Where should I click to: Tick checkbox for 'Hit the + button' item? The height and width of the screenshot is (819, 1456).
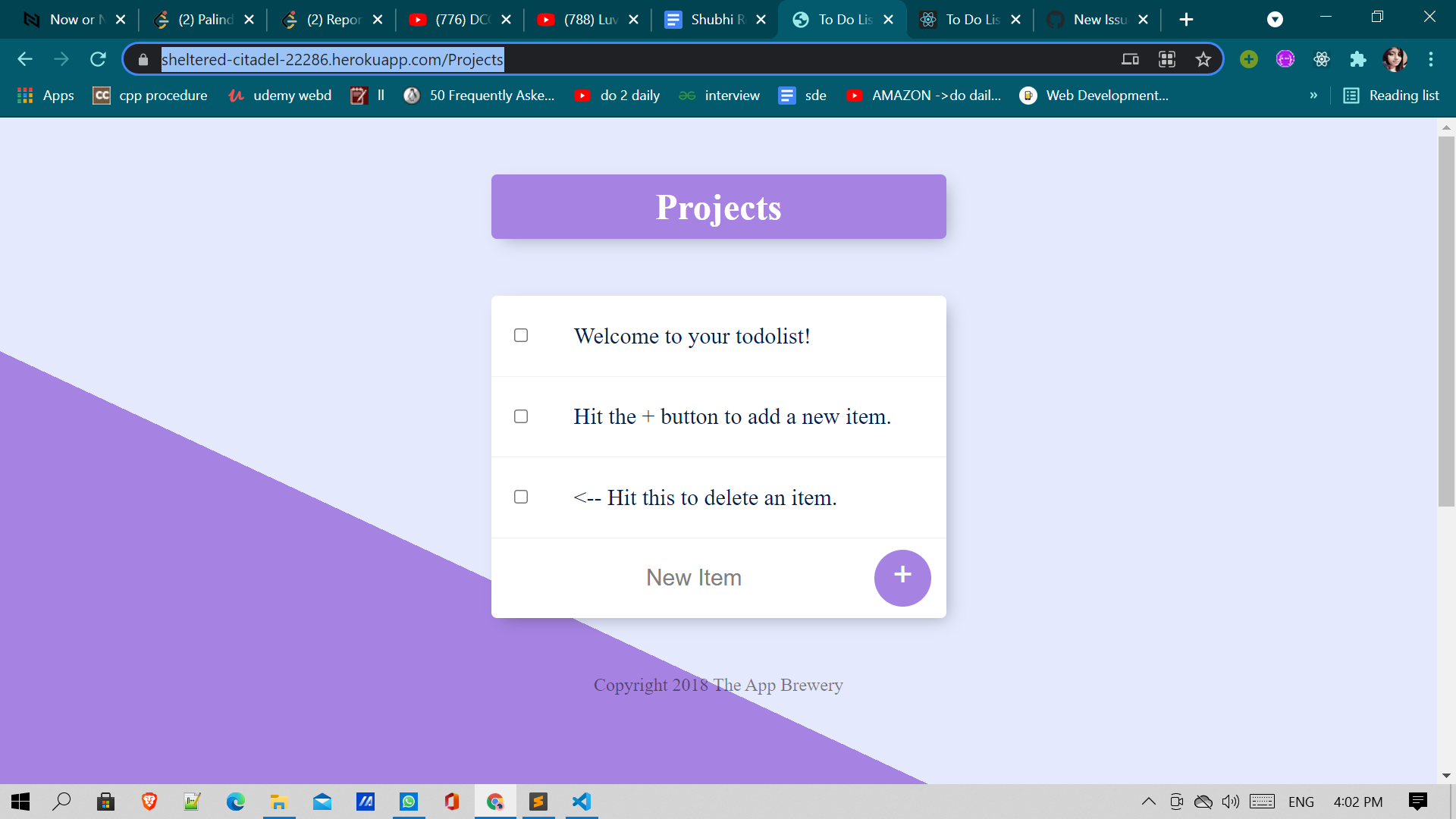tap(521, 416)
